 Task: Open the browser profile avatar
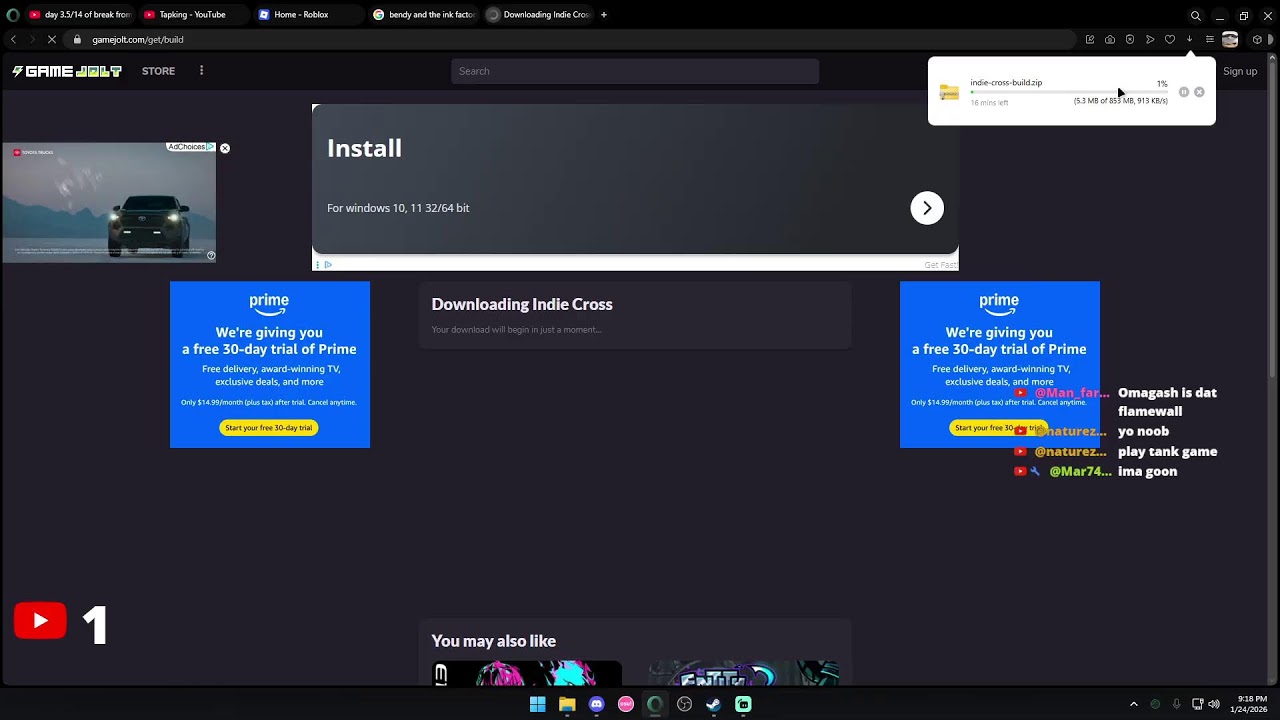tap(1230, 40)
